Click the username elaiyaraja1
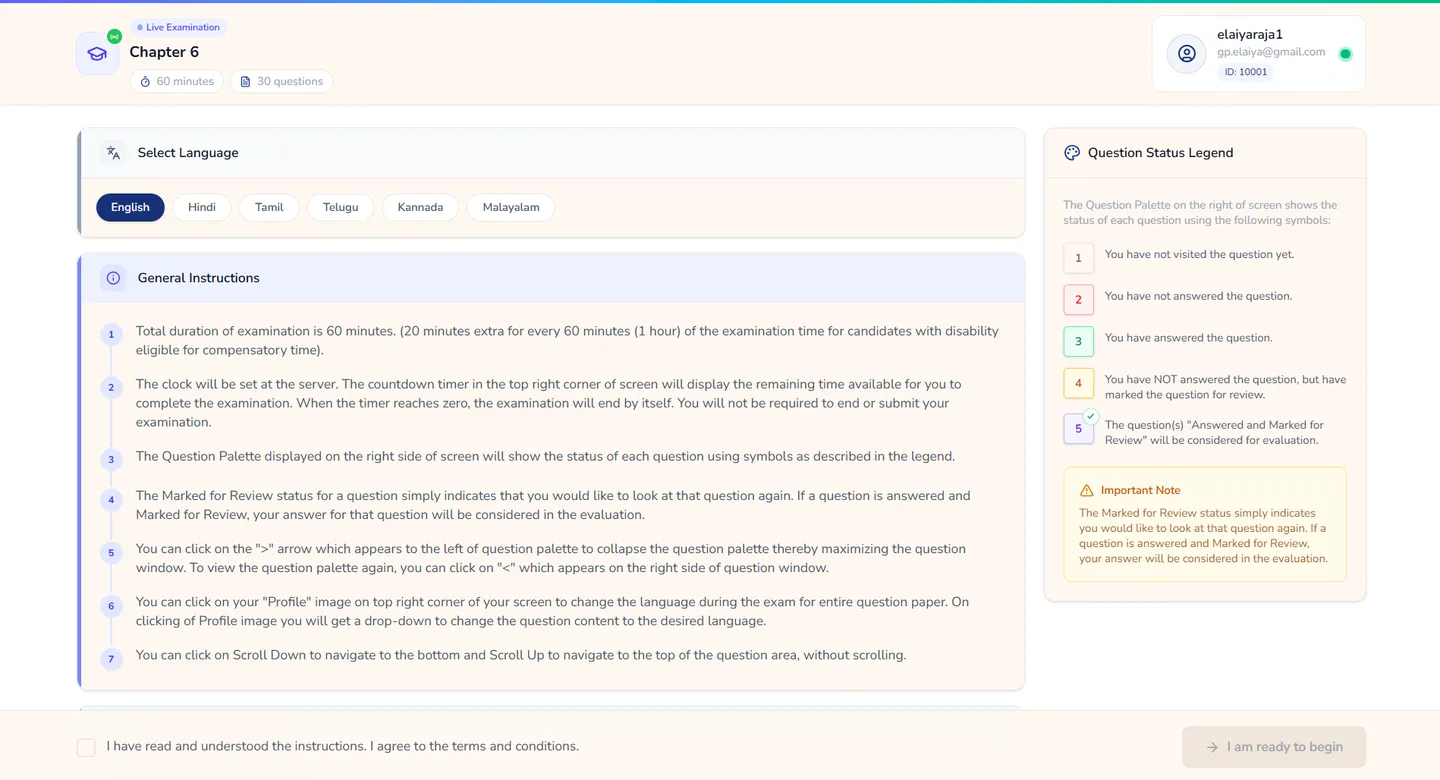The image size is (1440, 780). [x=1250, y=34]
